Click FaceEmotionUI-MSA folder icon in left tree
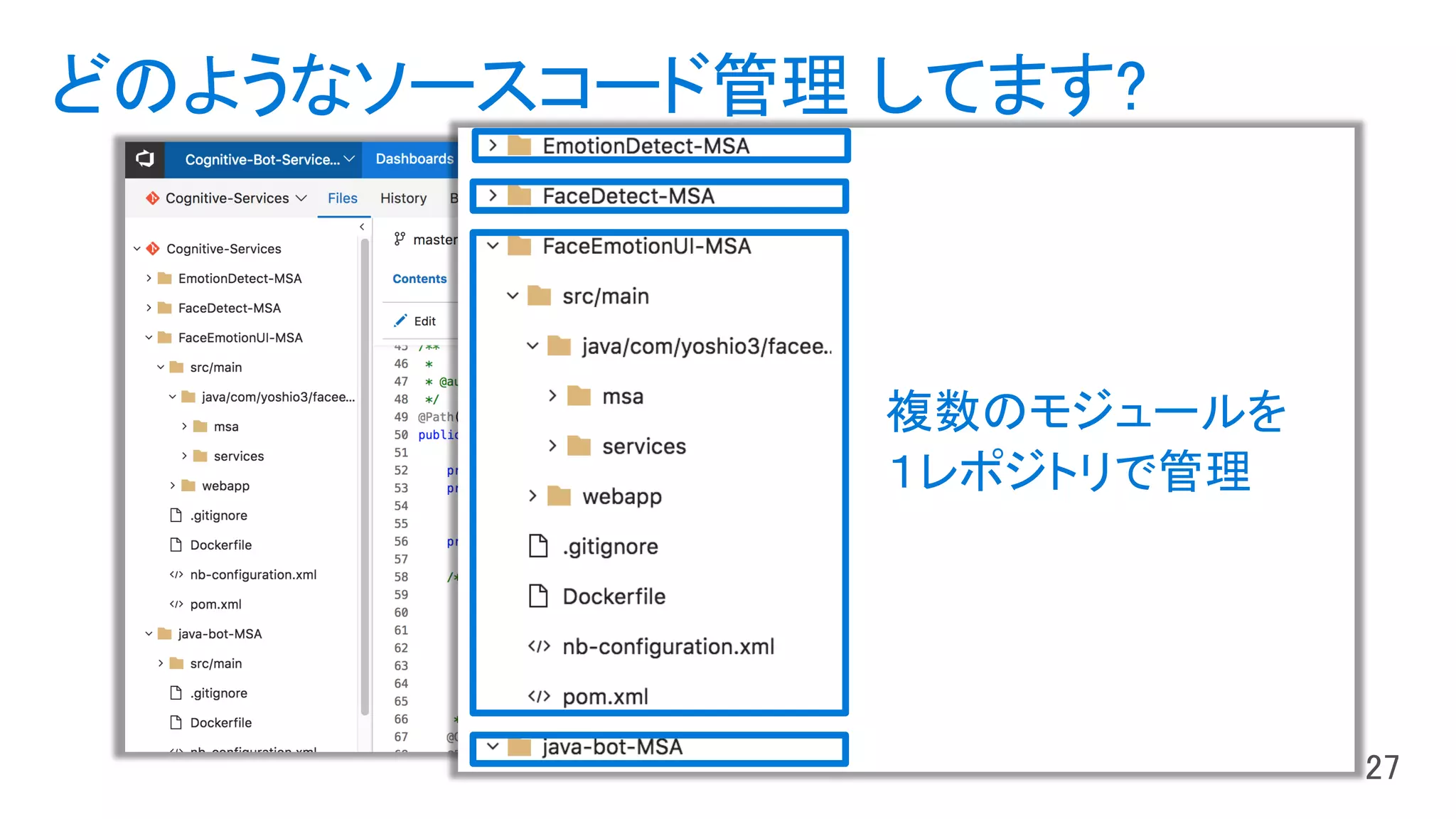1456x819 pixels. pyautogui.click(x=165, y=338)
